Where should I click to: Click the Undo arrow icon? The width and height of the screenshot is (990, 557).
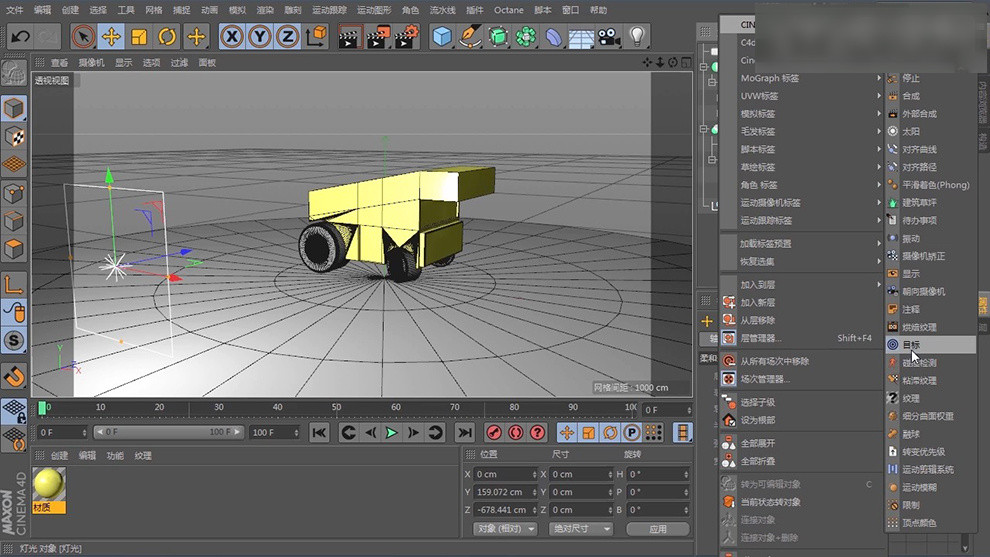click(19, 37)
